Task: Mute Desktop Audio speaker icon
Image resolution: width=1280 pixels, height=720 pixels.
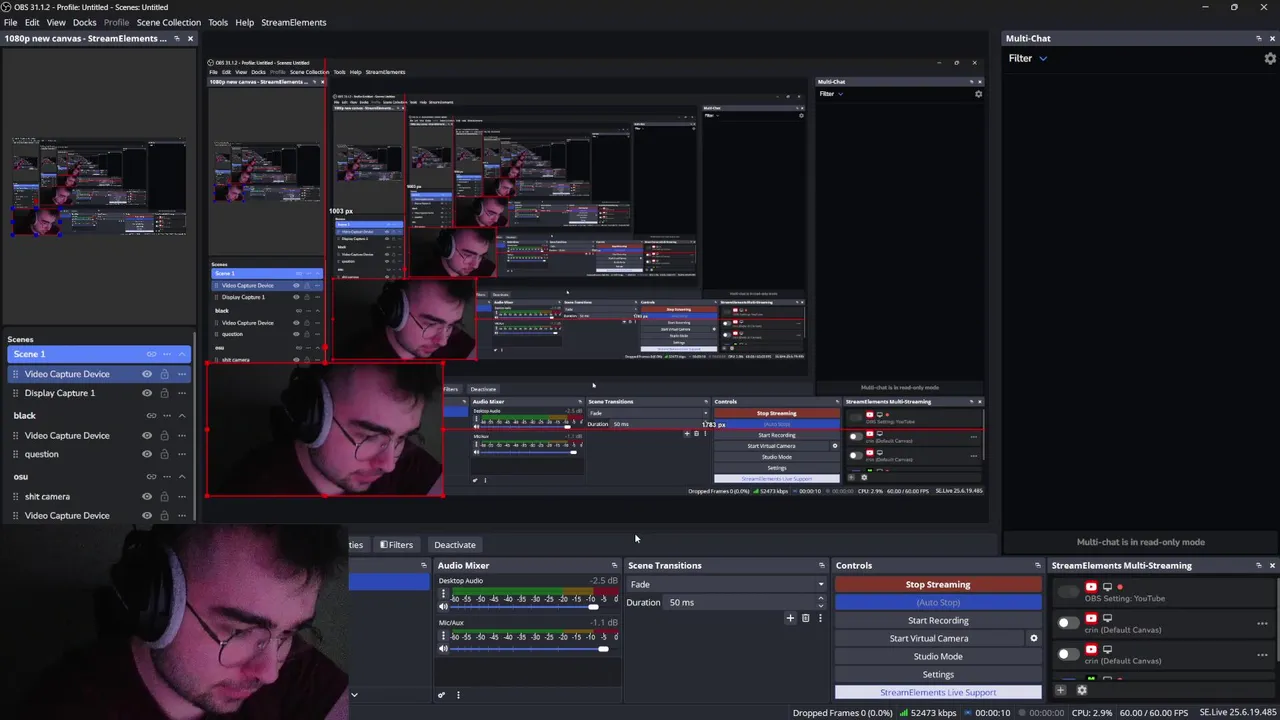Action: coord(443,606)
